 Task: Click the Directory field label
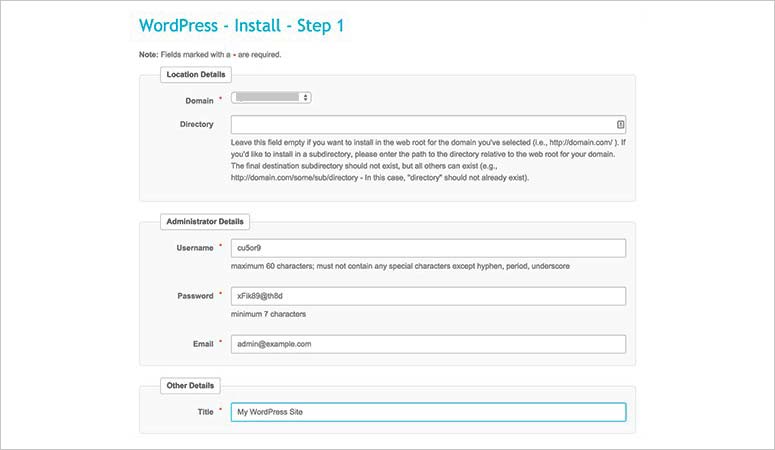tap(196, 124)
